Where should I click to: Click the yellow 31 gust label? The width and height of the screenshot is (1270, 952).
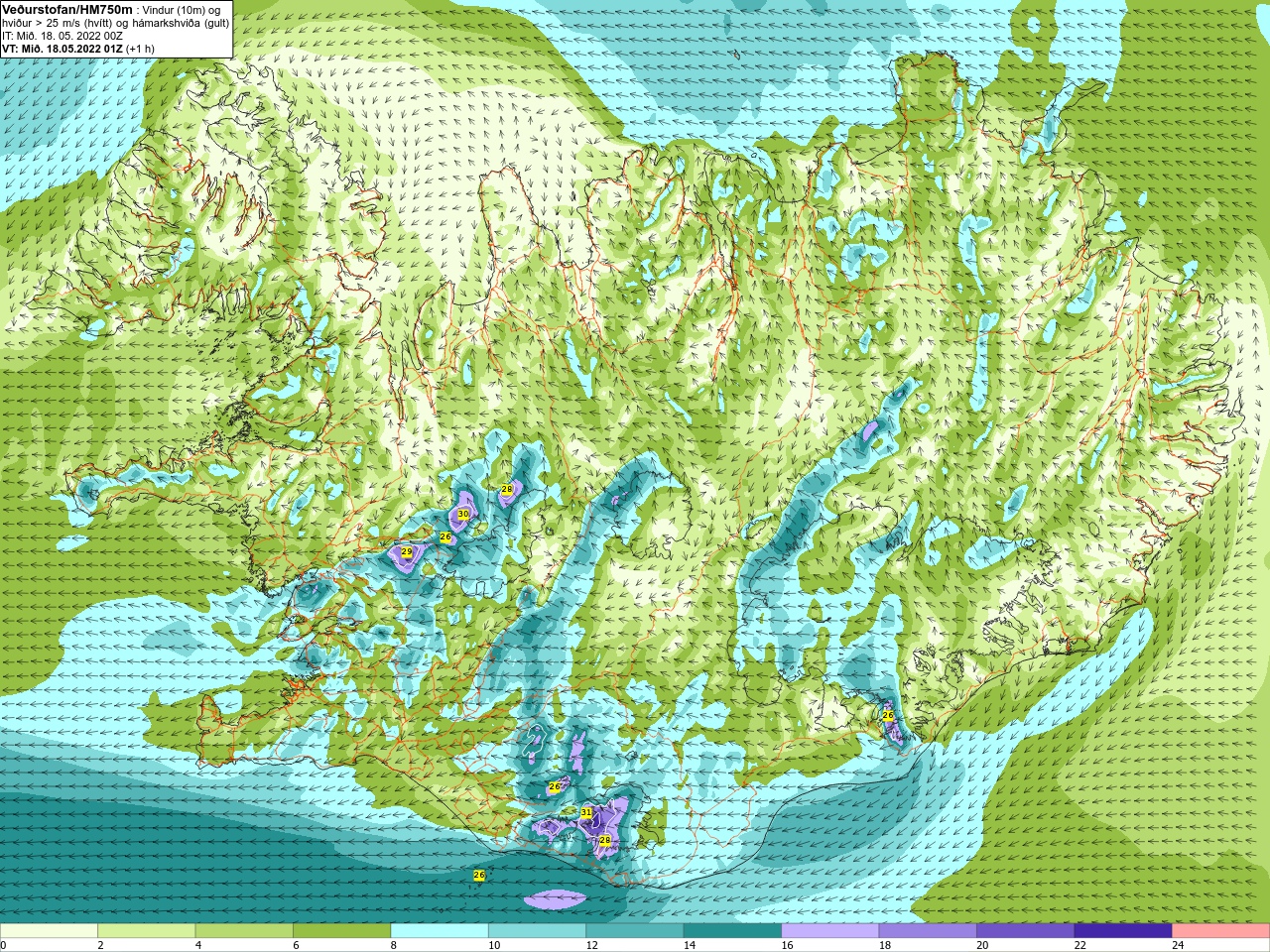586,813
